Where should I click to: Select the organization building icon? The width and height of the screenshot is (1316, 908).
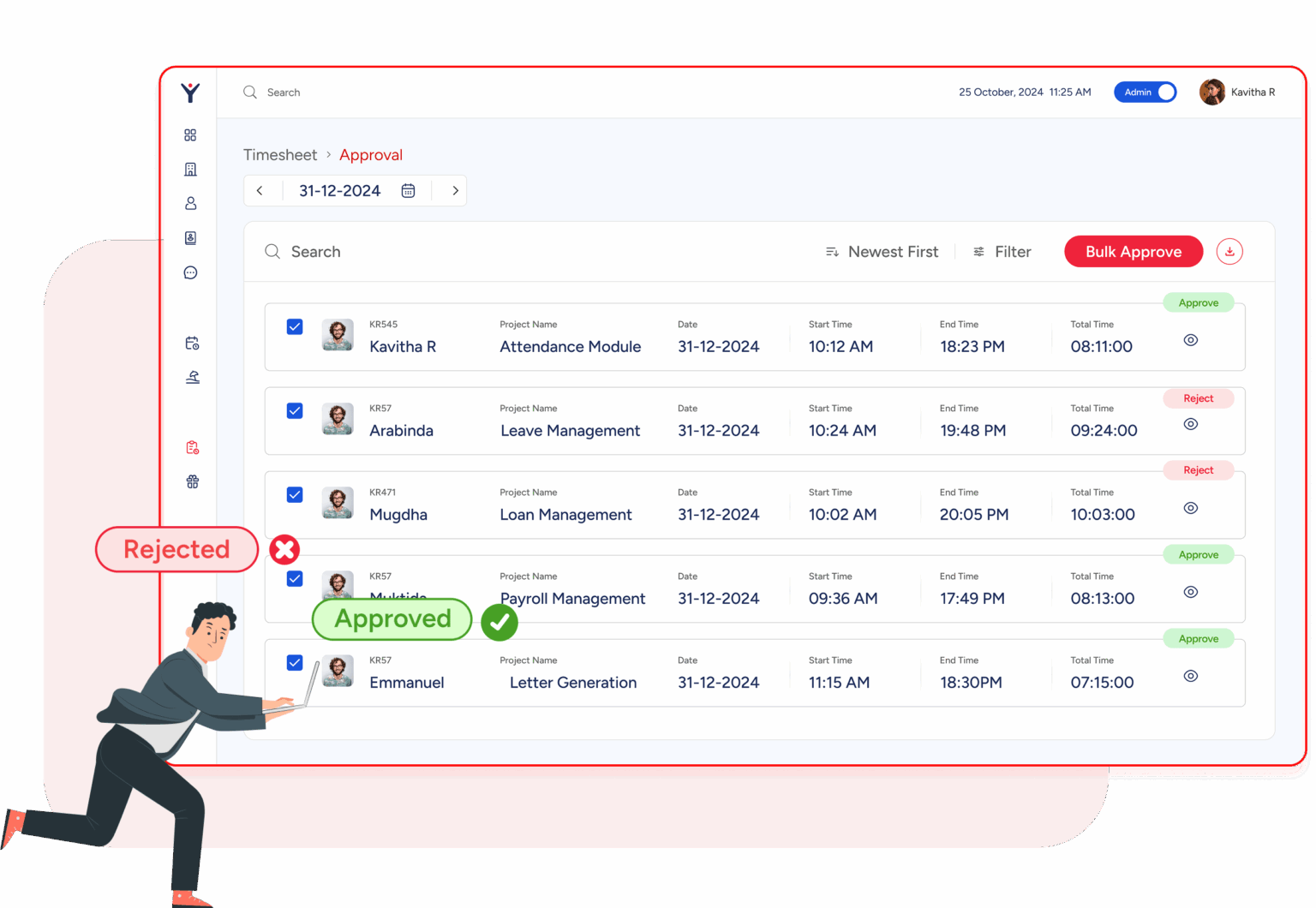tap(190, 169)
